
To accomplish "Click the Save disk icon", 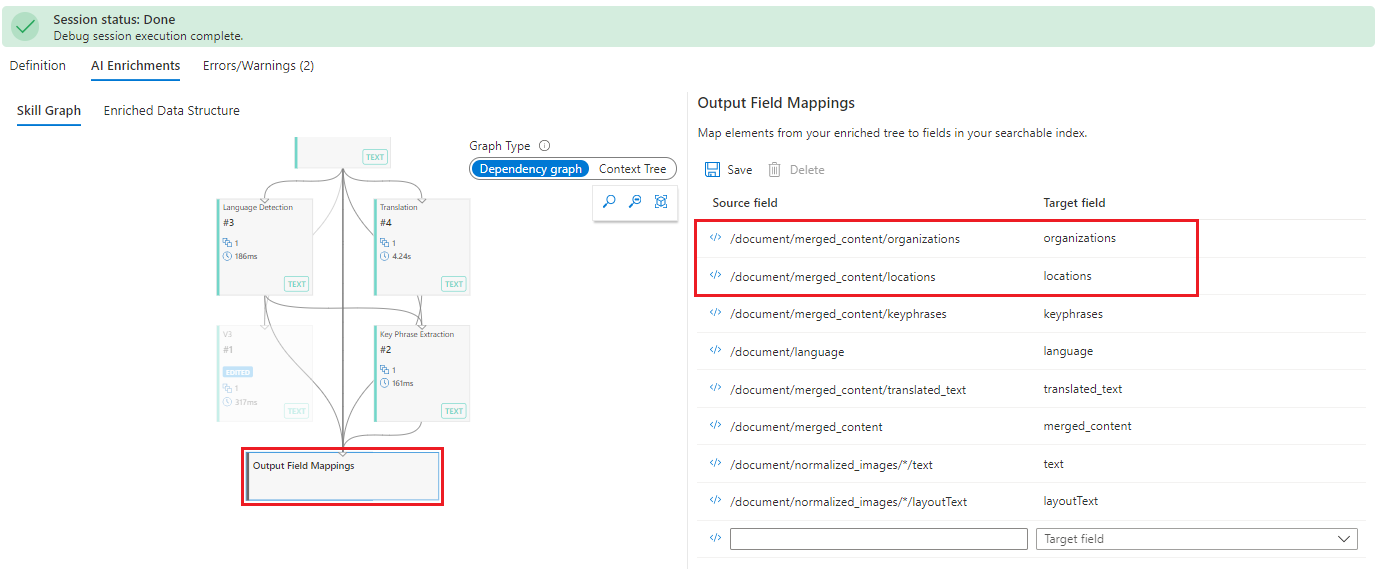I will point(712,170).
